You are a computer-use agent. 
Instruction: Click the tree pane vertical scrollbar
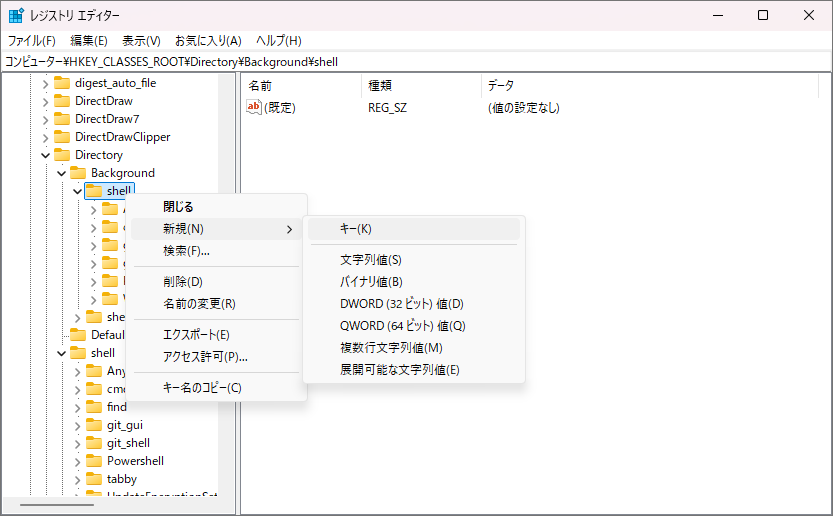pyautogui.click(x=227, y=285)
